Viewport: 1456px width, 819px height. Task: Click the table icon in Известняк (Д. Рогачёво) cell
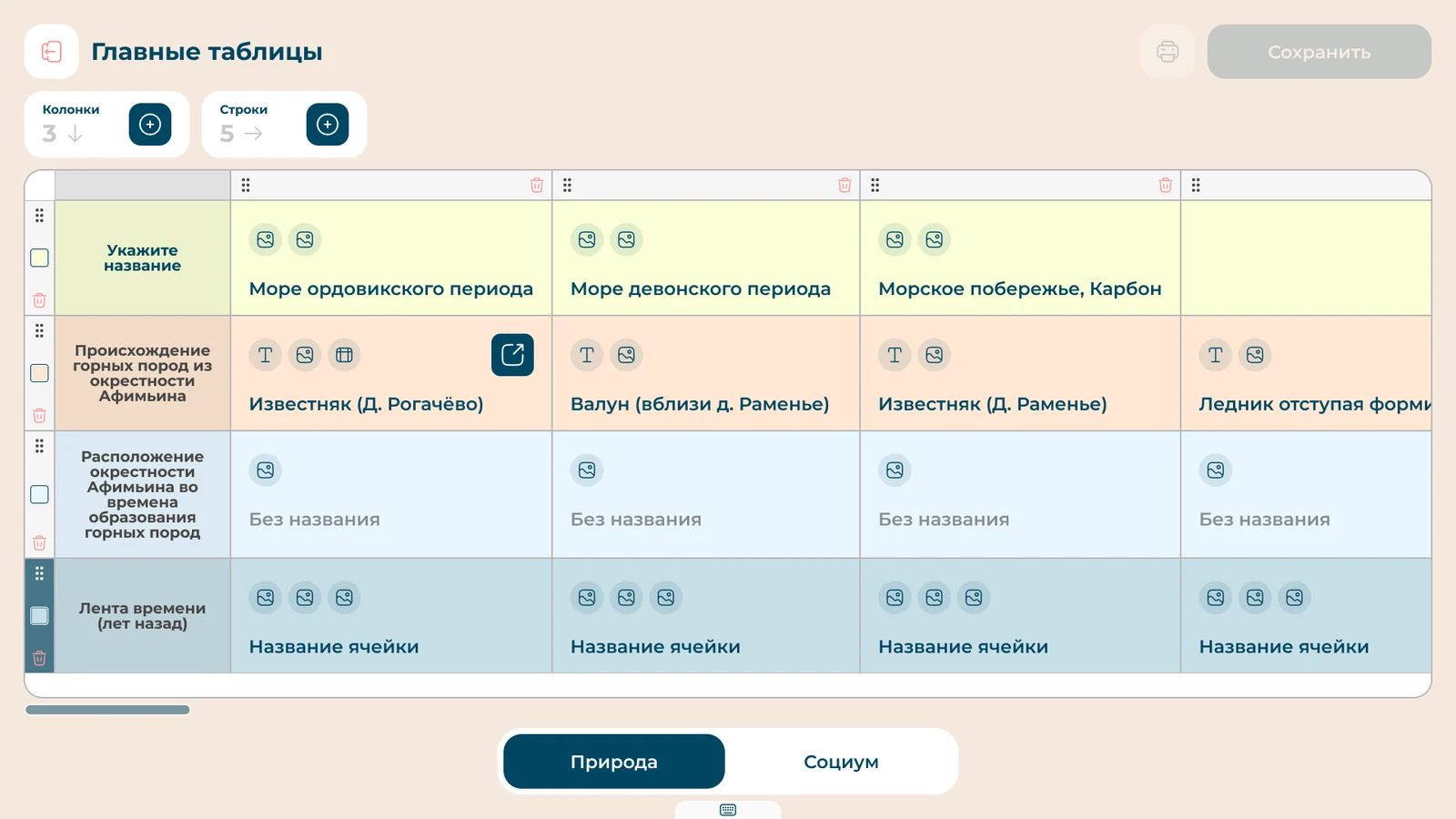click(x=344, y=355)
